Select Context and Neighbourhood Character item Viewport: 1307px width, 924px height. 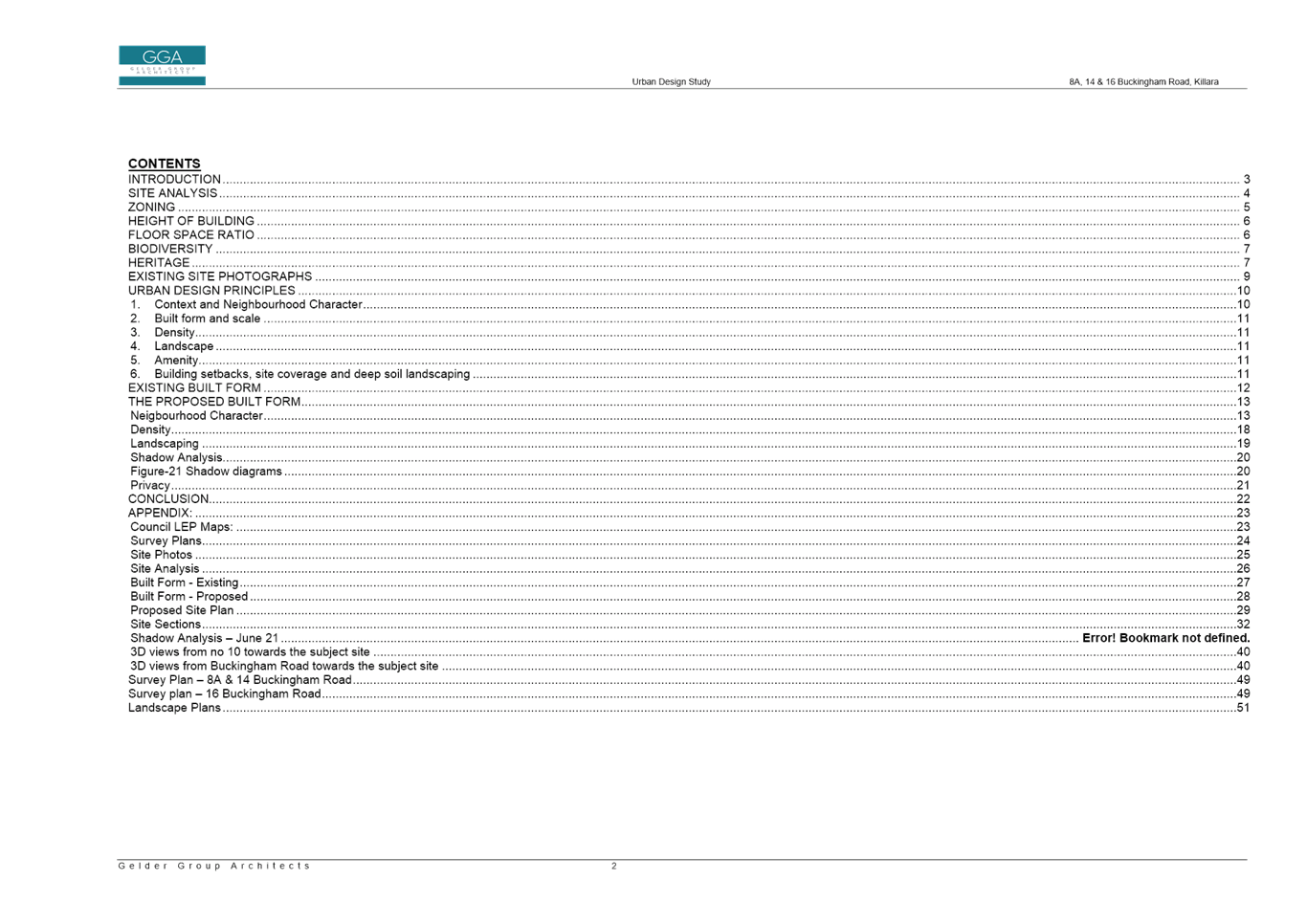coord(257,304)
